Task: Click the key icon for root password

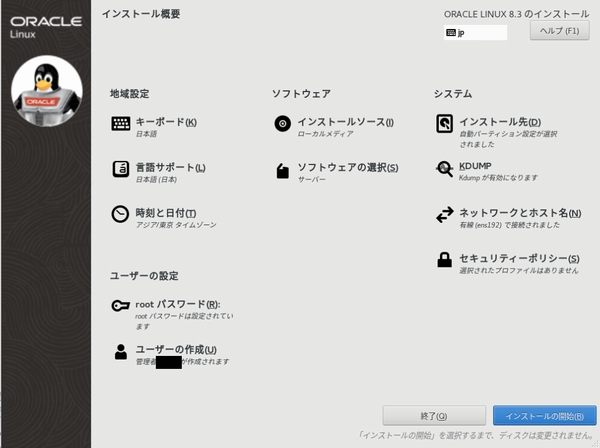Action: tap(121, 305)
